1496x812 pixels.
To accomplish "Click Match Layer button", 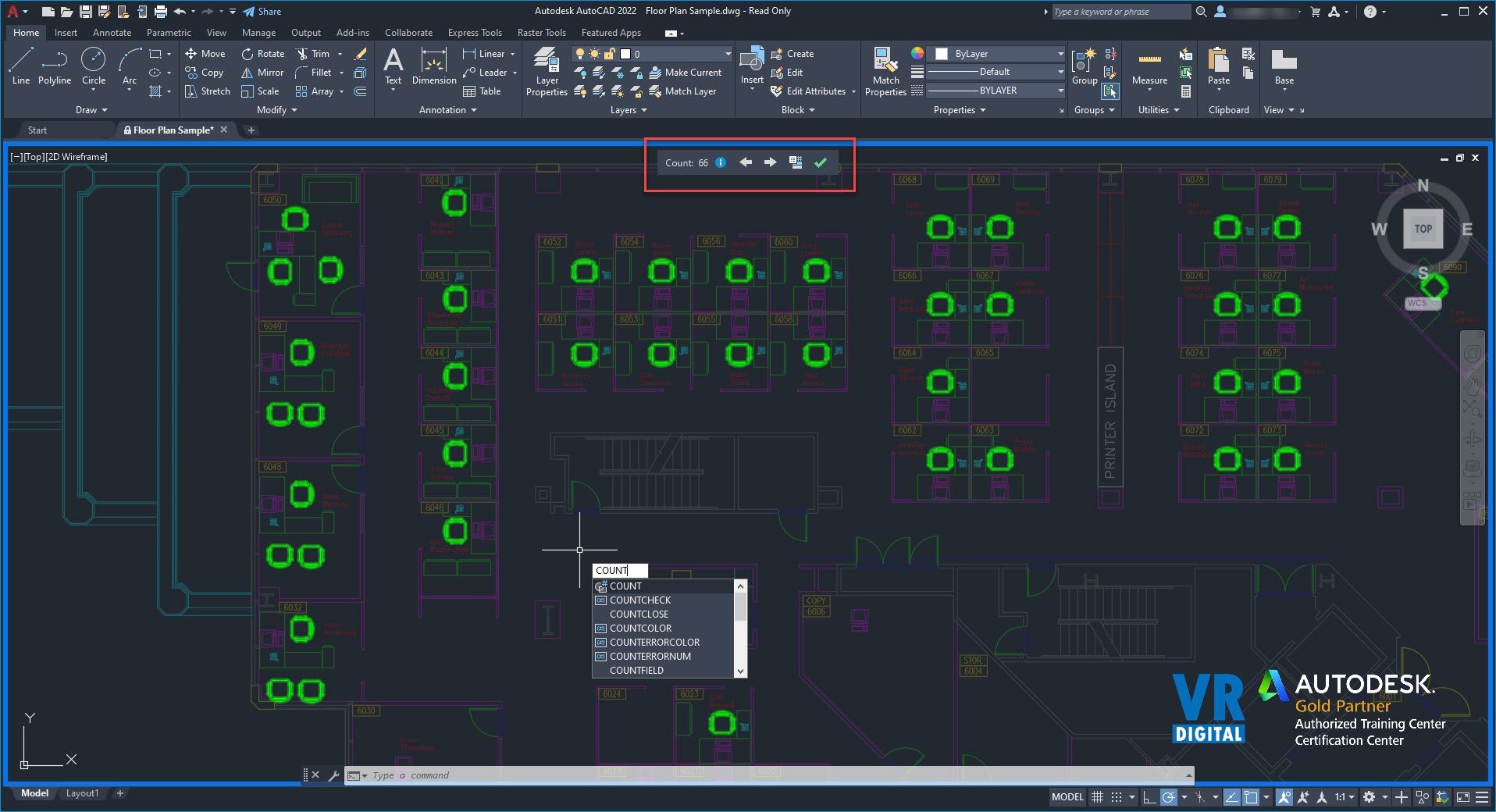I will [682, 91].
